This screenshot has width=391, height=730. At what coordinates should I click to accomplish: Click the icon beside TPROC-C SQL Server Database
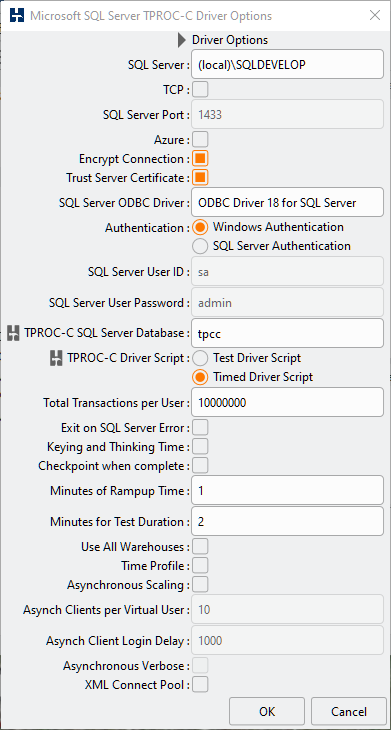[x=13, y=333]
